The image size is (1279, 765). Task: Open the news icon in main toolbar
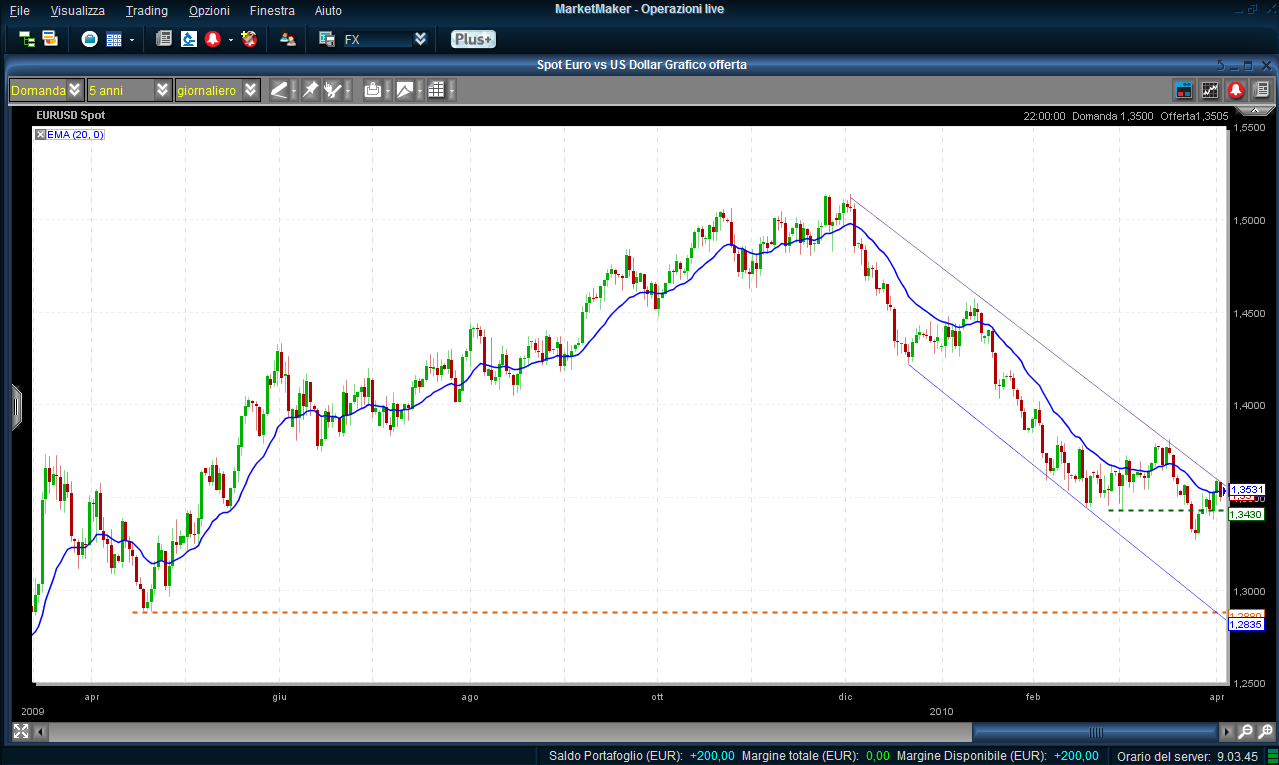(164, 39)
